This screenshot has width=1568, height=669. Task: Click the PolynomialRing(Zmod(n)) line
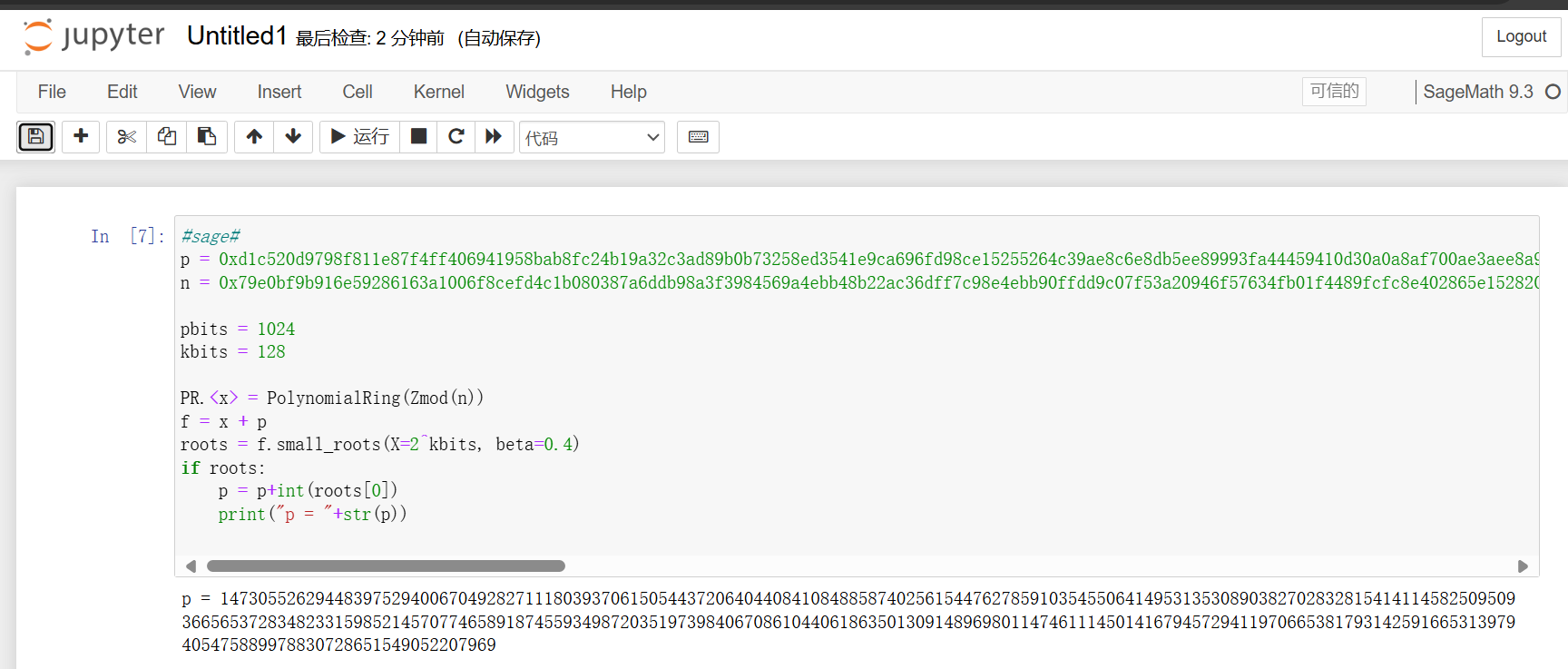332,398
